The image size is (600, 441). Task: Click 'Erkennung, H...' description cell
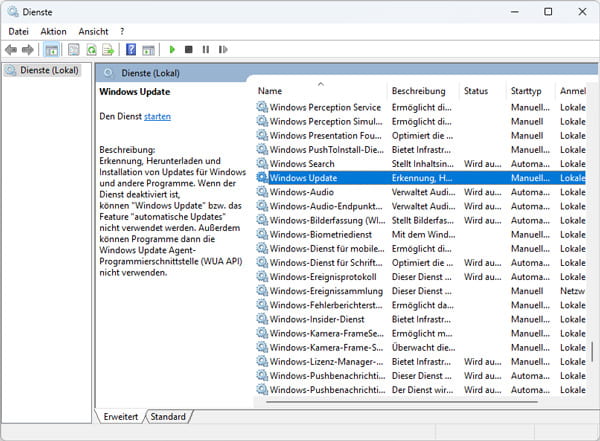[x=422, y=178]
